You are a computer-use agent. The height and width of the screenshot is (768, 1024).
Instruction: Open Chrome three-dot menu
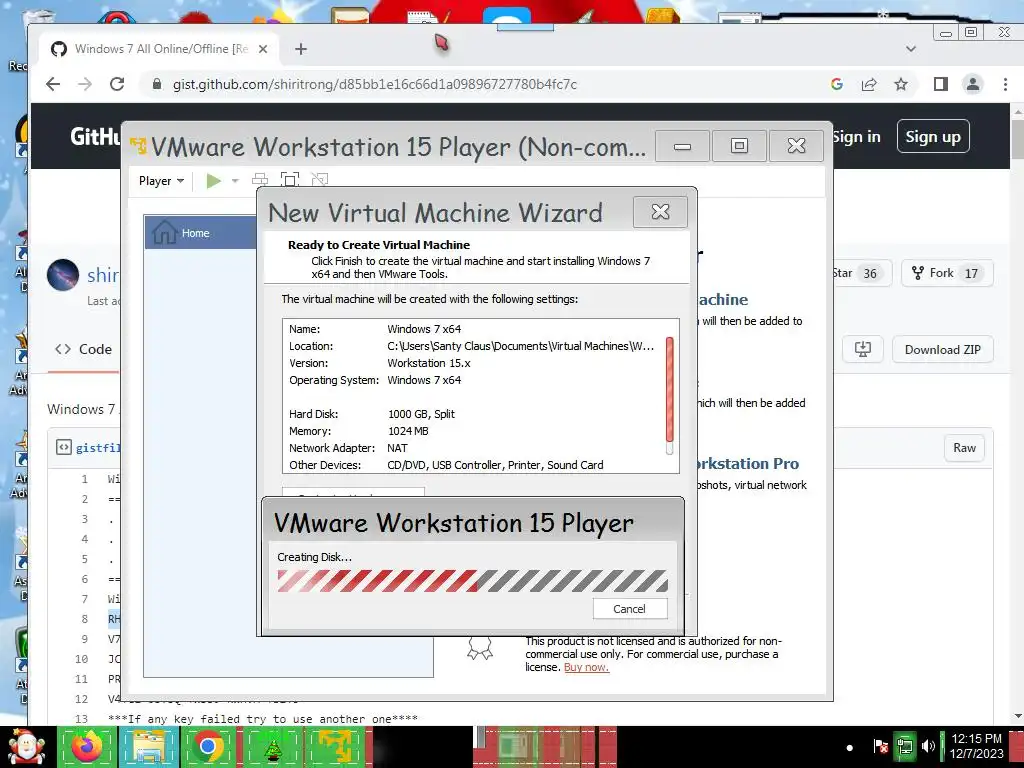click(1005, 84)
